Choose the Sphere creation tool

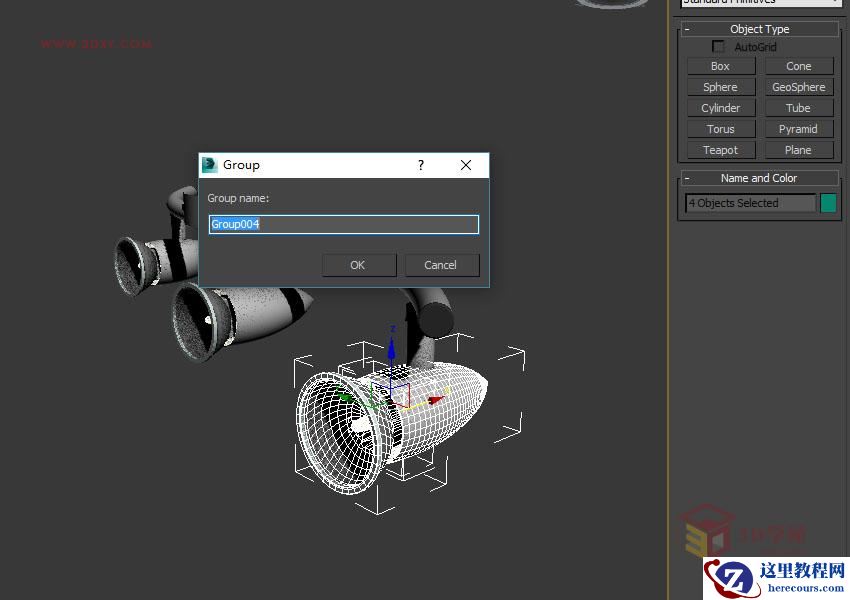coord(720,87)
